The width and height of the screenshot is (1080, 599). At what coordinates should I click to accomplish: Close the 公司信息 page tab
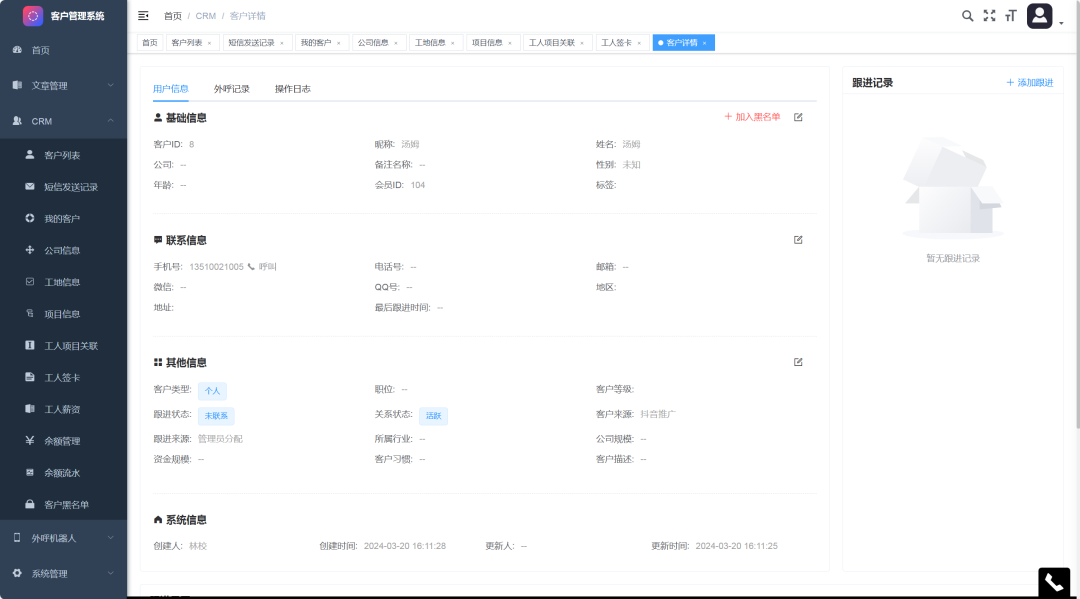click(396, 43)
